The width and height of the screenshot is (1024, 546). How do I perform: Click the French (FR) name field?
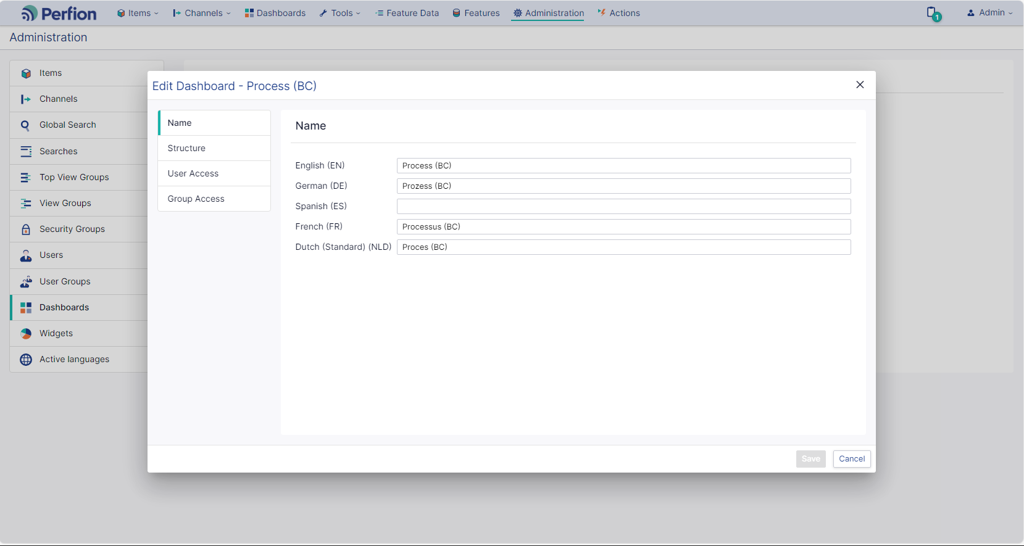tap(624, 227)
